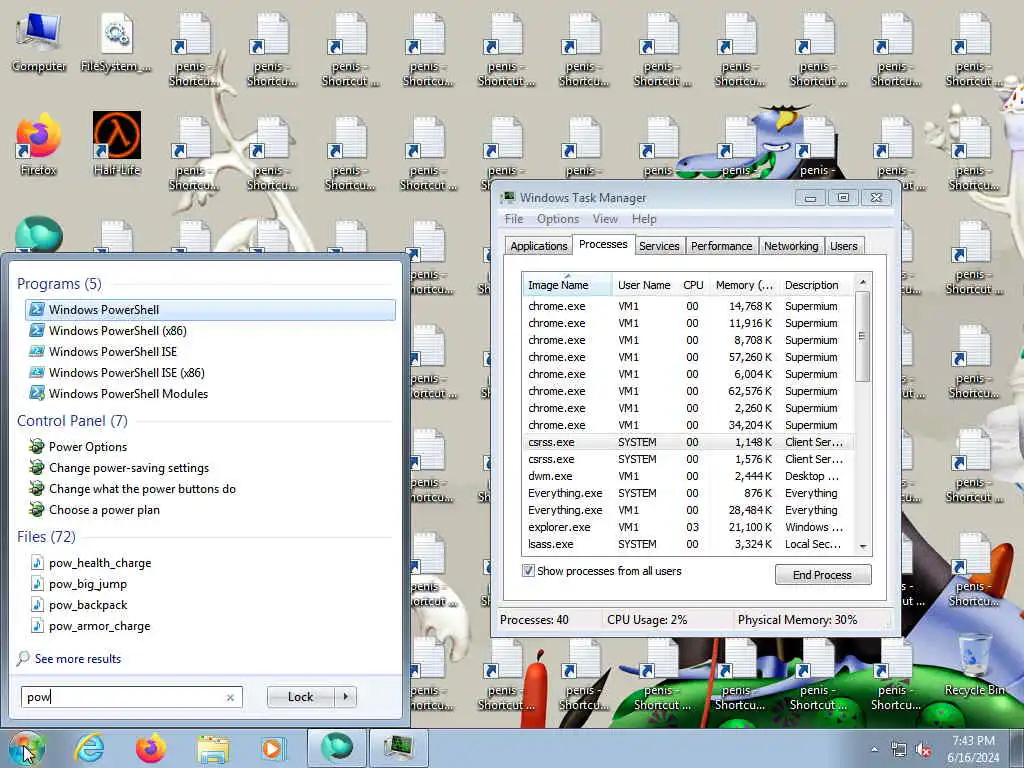Click the network tray icon
1024x768 pixels.
[899, 750]
